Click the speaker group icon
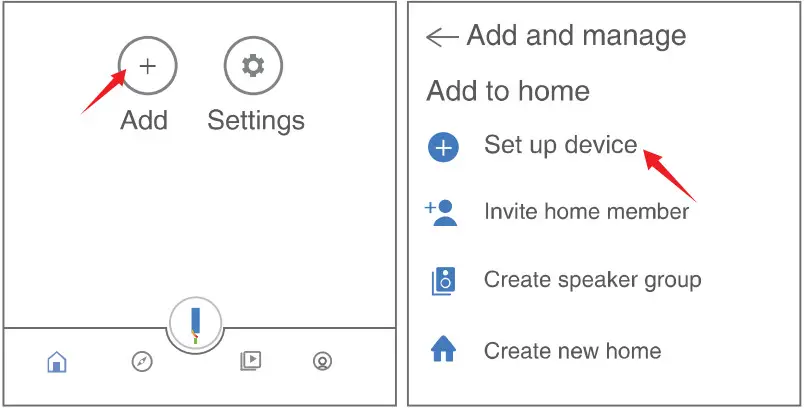The image size is (804, 408). [x=443, y=281]
